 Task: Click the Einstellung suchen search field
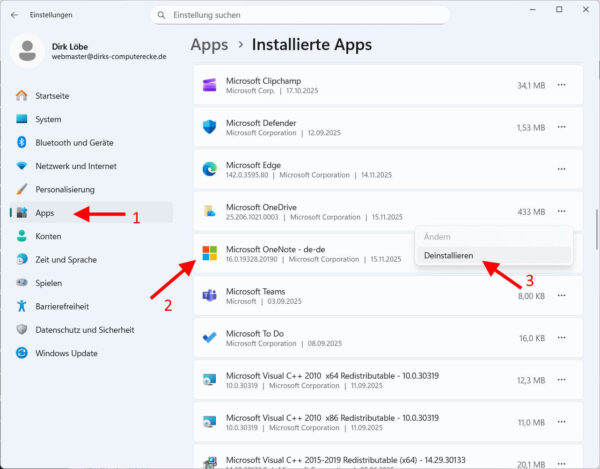[300, 15]
